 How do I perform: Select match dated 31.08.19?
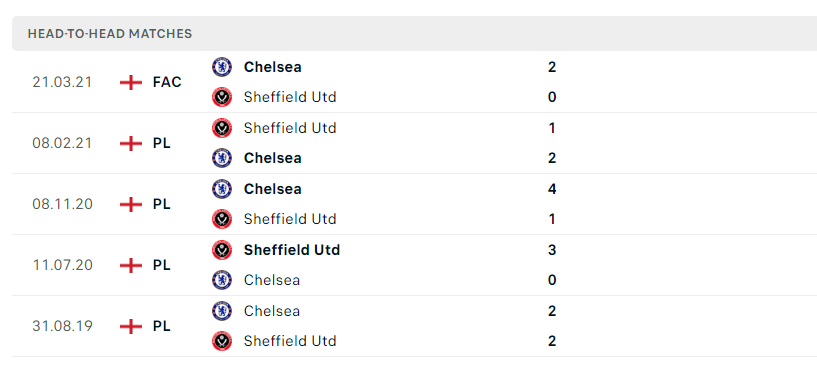click(x=414, y=326)
